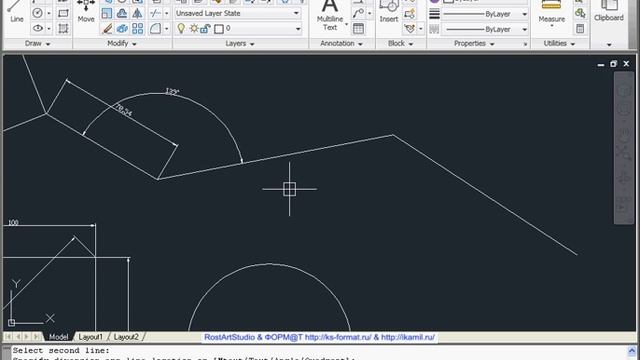The image size is (640, 360).
Task: Open the attribute edit dropdown arrow
Action: pos(420,29)
